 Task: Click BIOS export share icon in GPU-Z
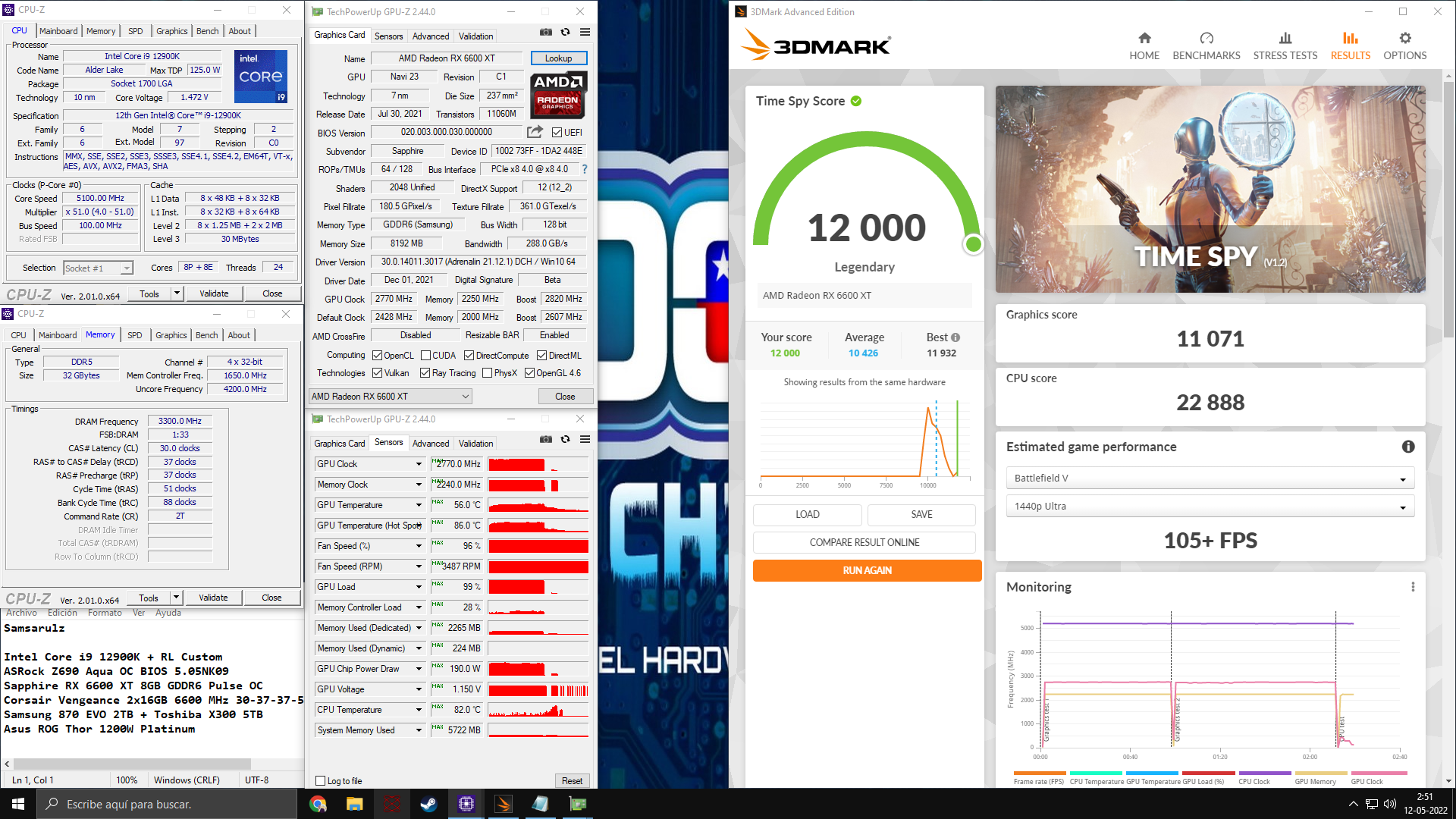click(x=535, y=132)
